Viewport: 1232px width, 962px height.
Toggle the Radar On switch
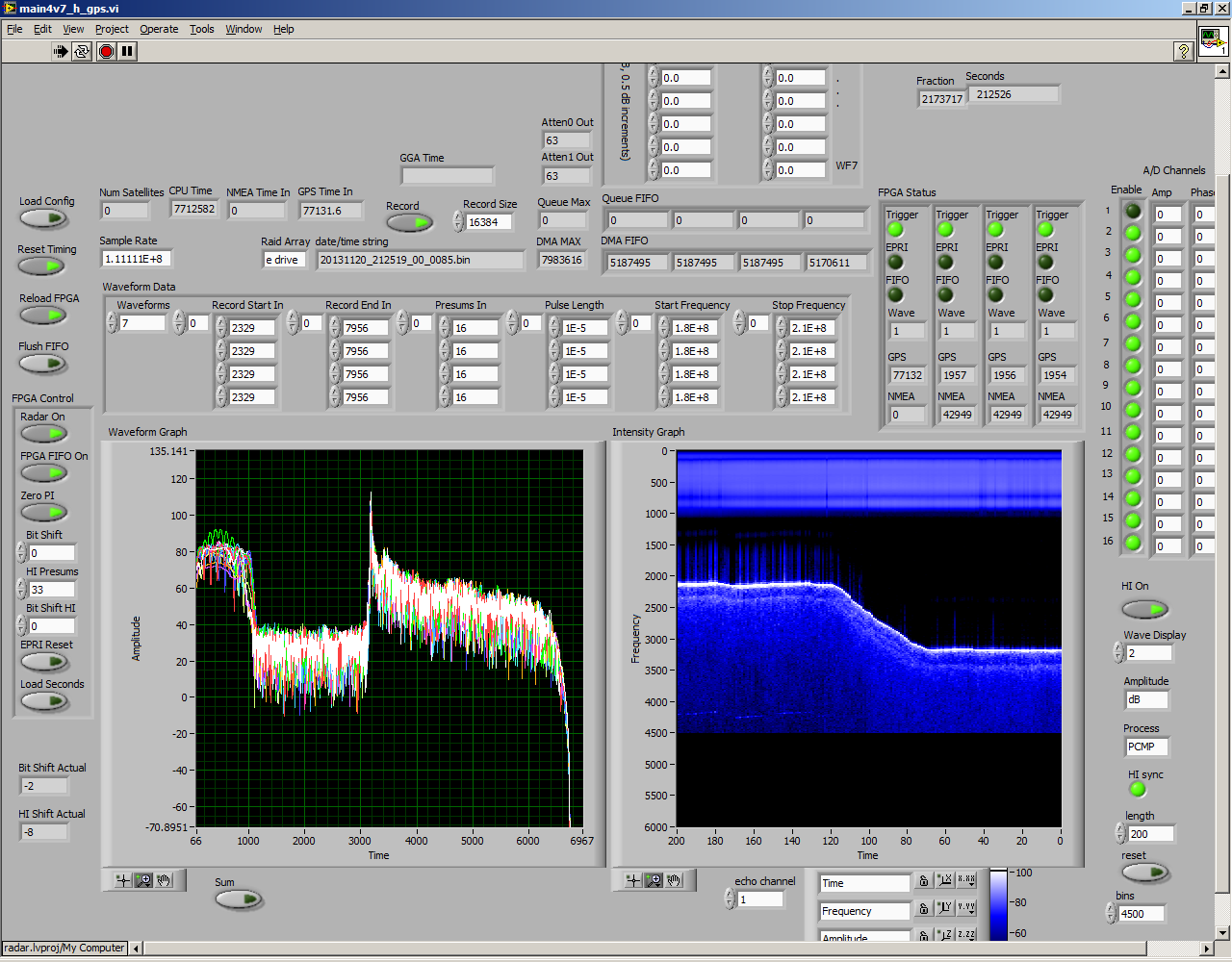coord(44,434)
